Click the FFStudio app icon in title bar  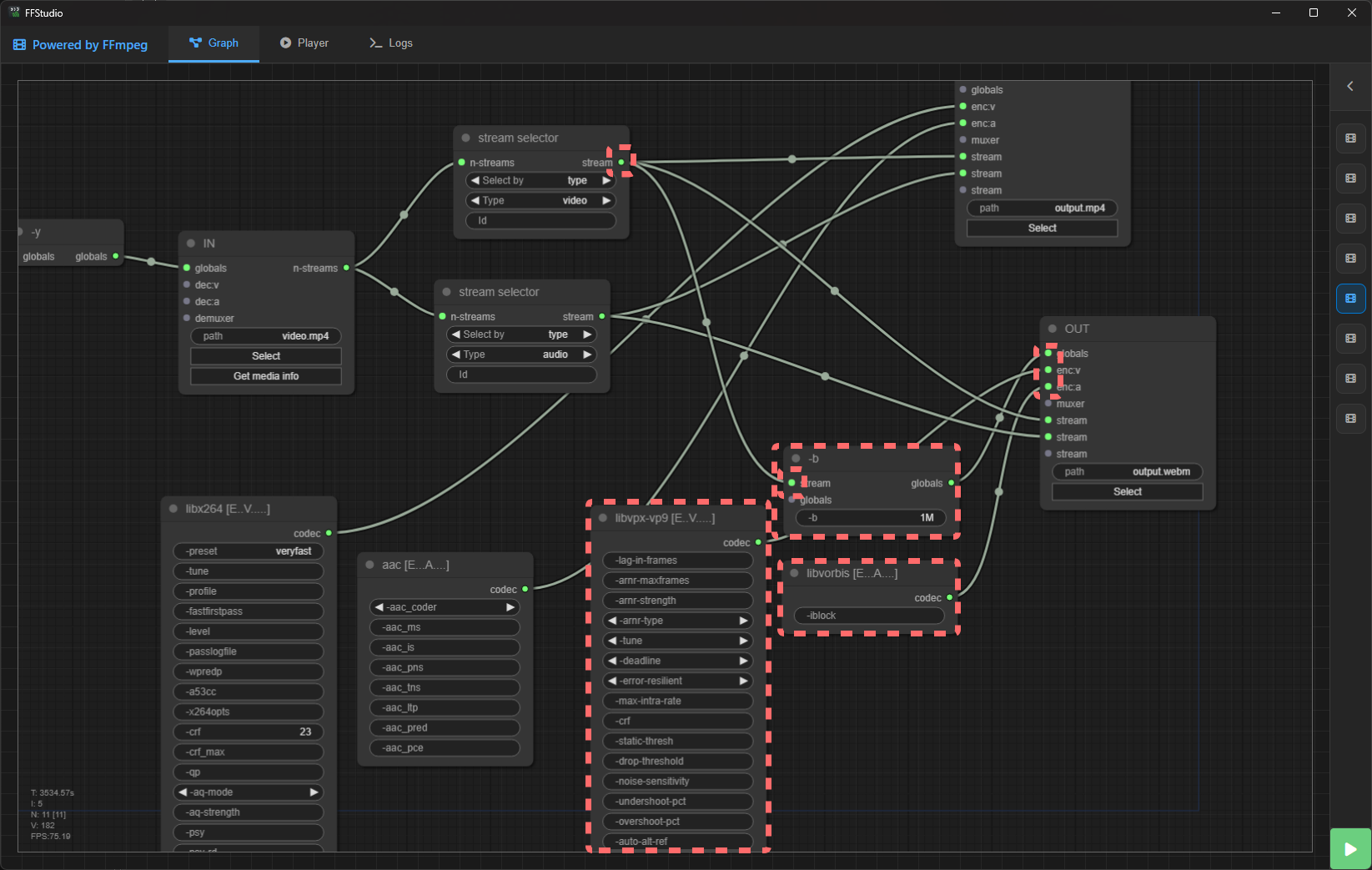point(14,13)
